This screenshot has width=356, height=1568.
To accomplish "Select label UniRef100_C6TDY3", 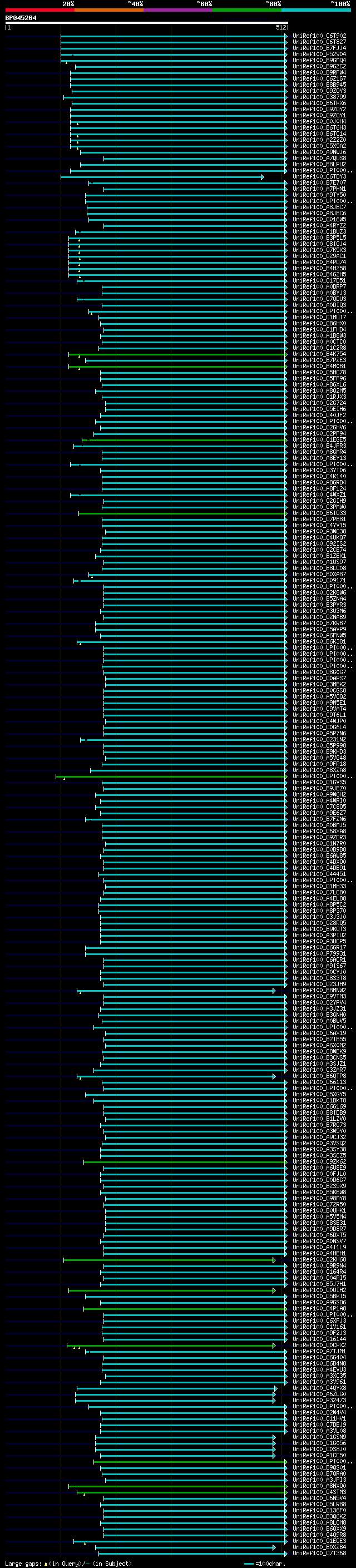I will pos(319,176).
